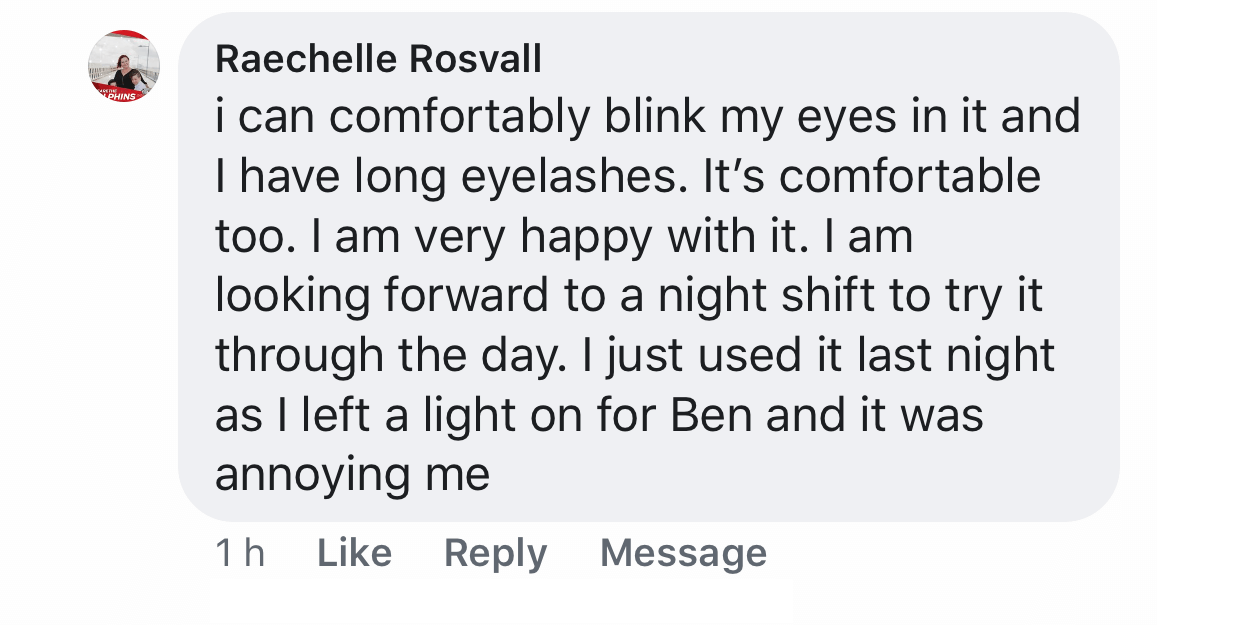Like Raechelle Rosvall's comment
Image resolution: width=1242 pixels, height=625 pixels.
(354, 553)
